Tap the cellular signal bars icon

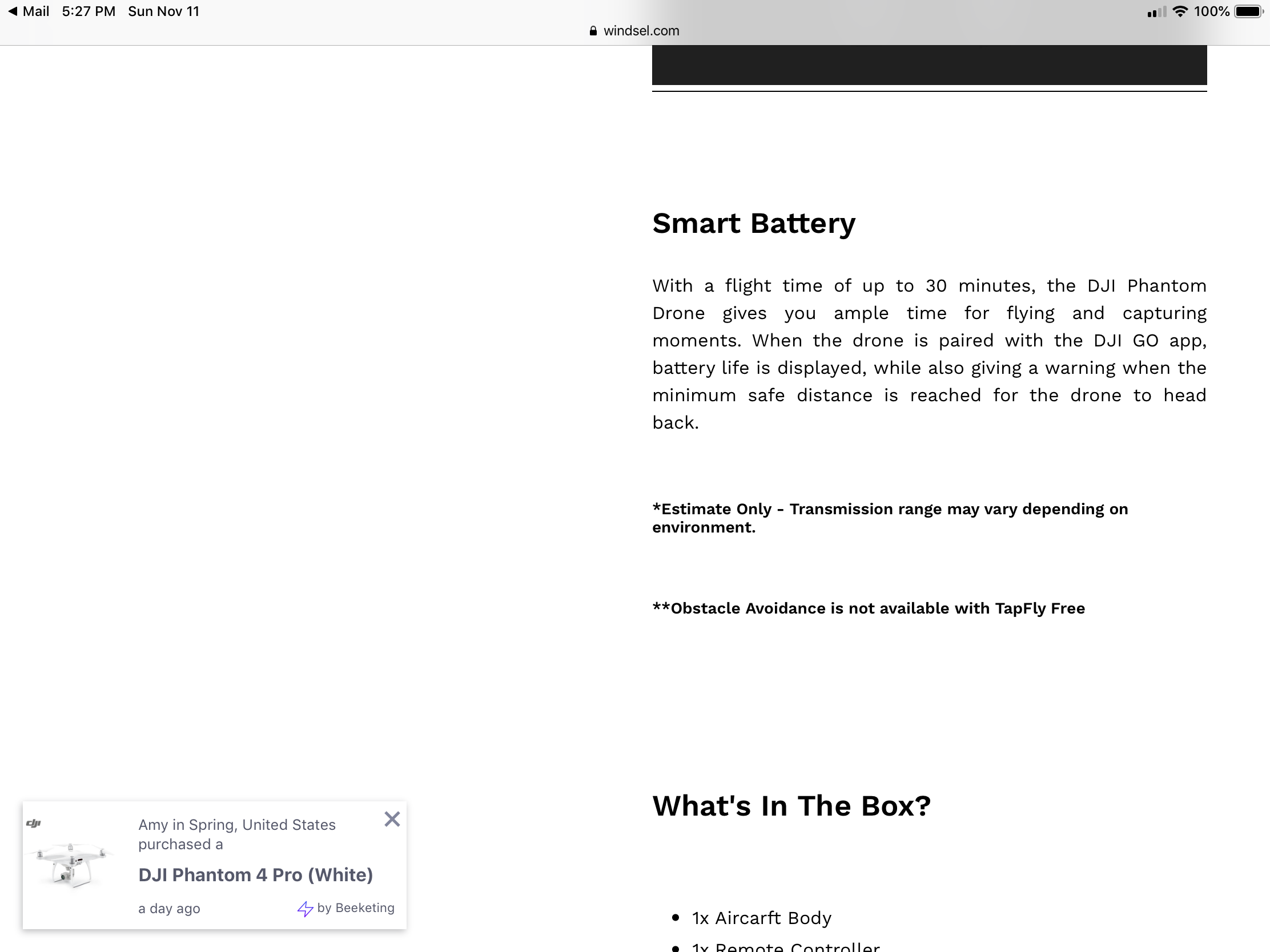(x=1157, y=12)
